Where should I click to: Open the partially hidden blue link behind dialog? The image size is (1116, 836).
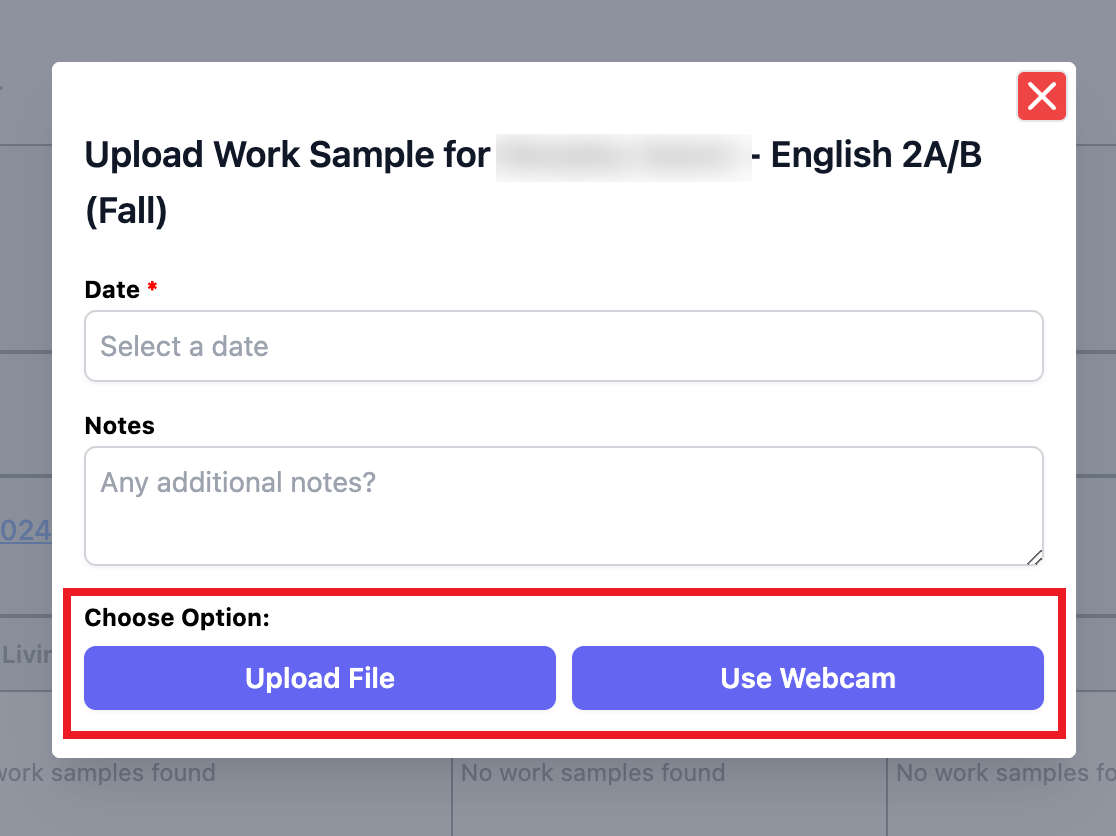[x=26, y=530]
